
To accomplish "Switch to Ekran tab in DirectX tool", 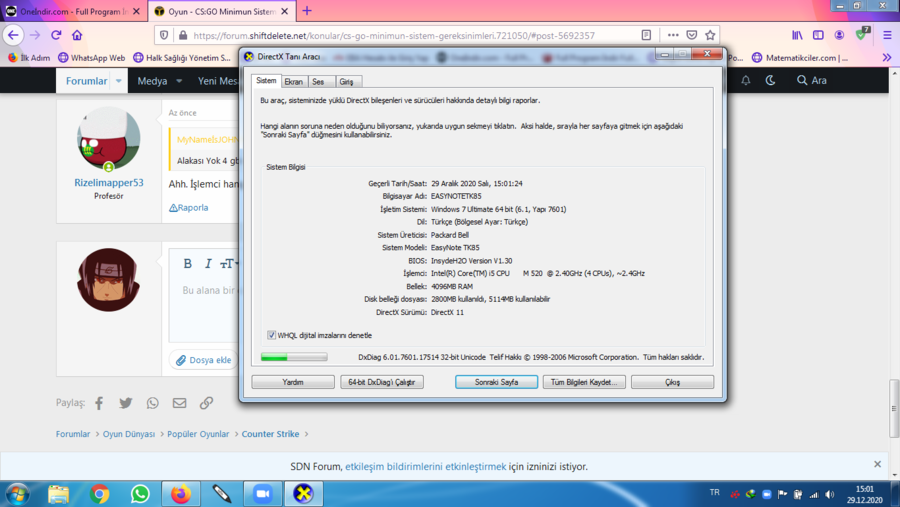I will [293, 82].
